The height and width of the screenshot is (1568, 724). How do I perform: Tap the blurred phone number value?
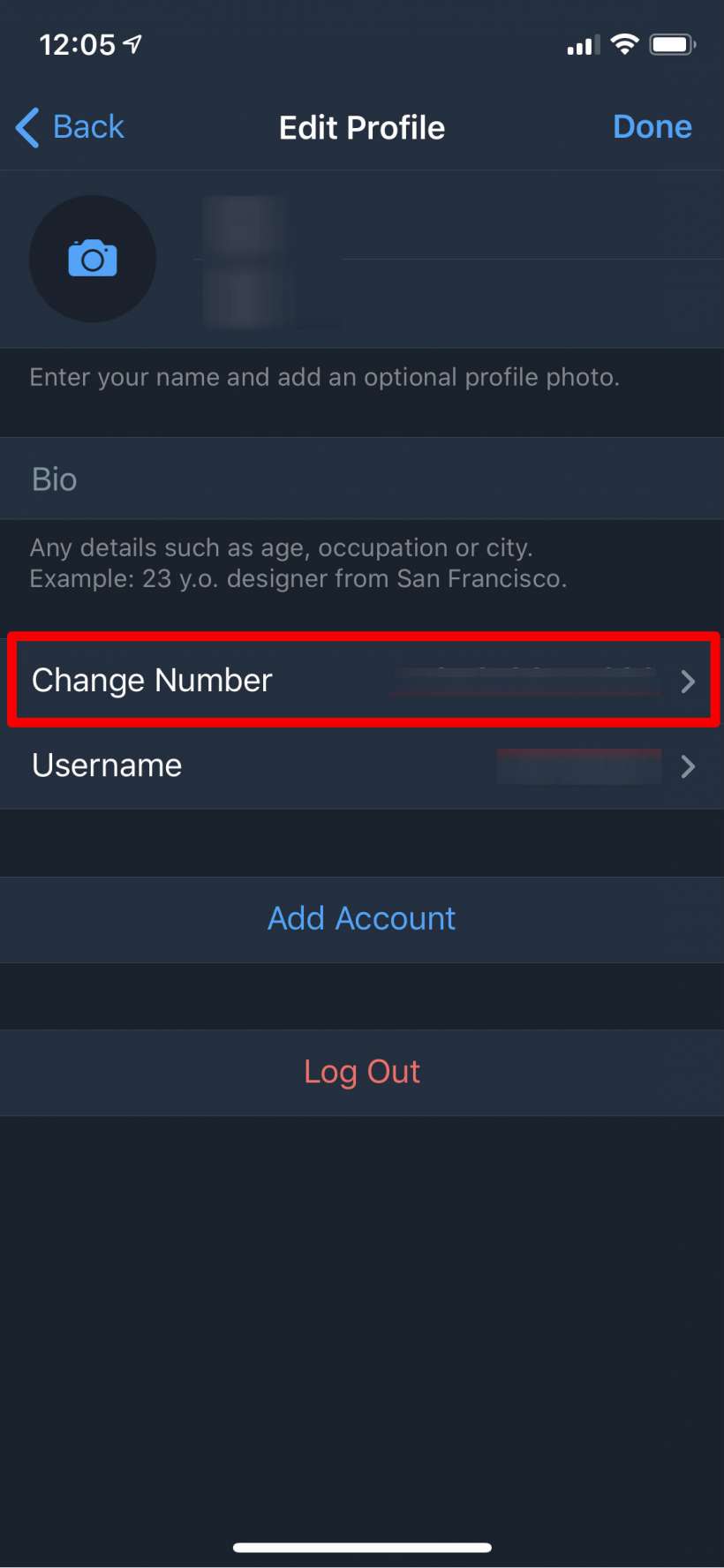526,681
